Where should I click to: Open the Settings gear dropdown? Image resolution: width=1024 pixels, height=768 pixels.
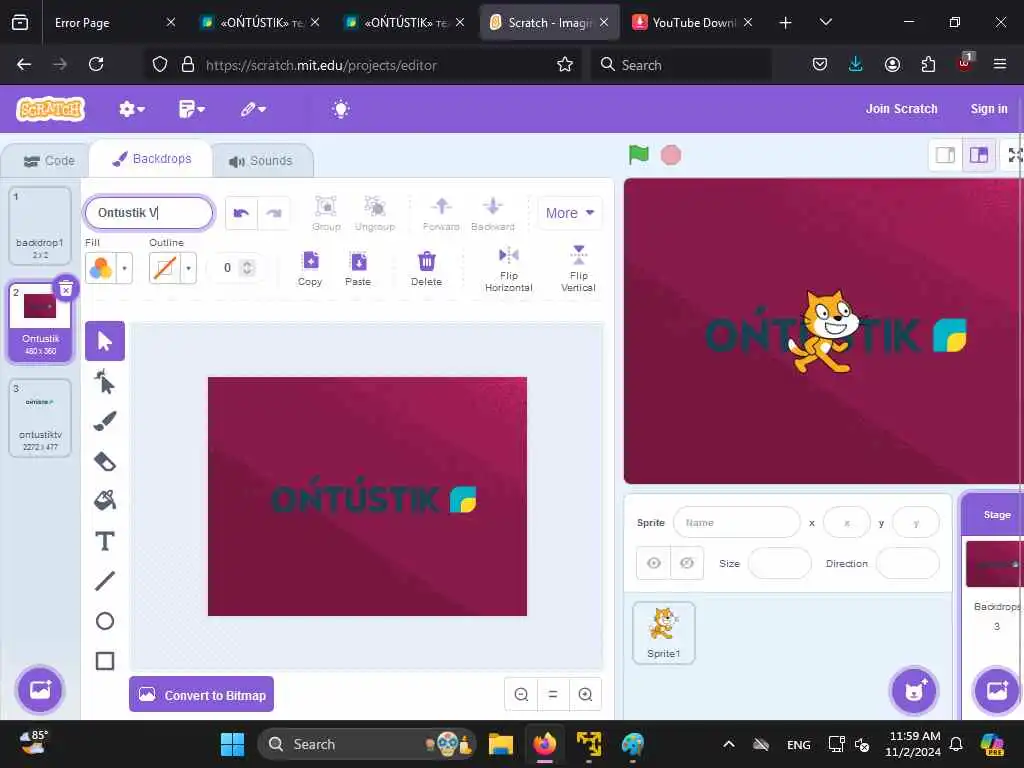click(131, 109)
